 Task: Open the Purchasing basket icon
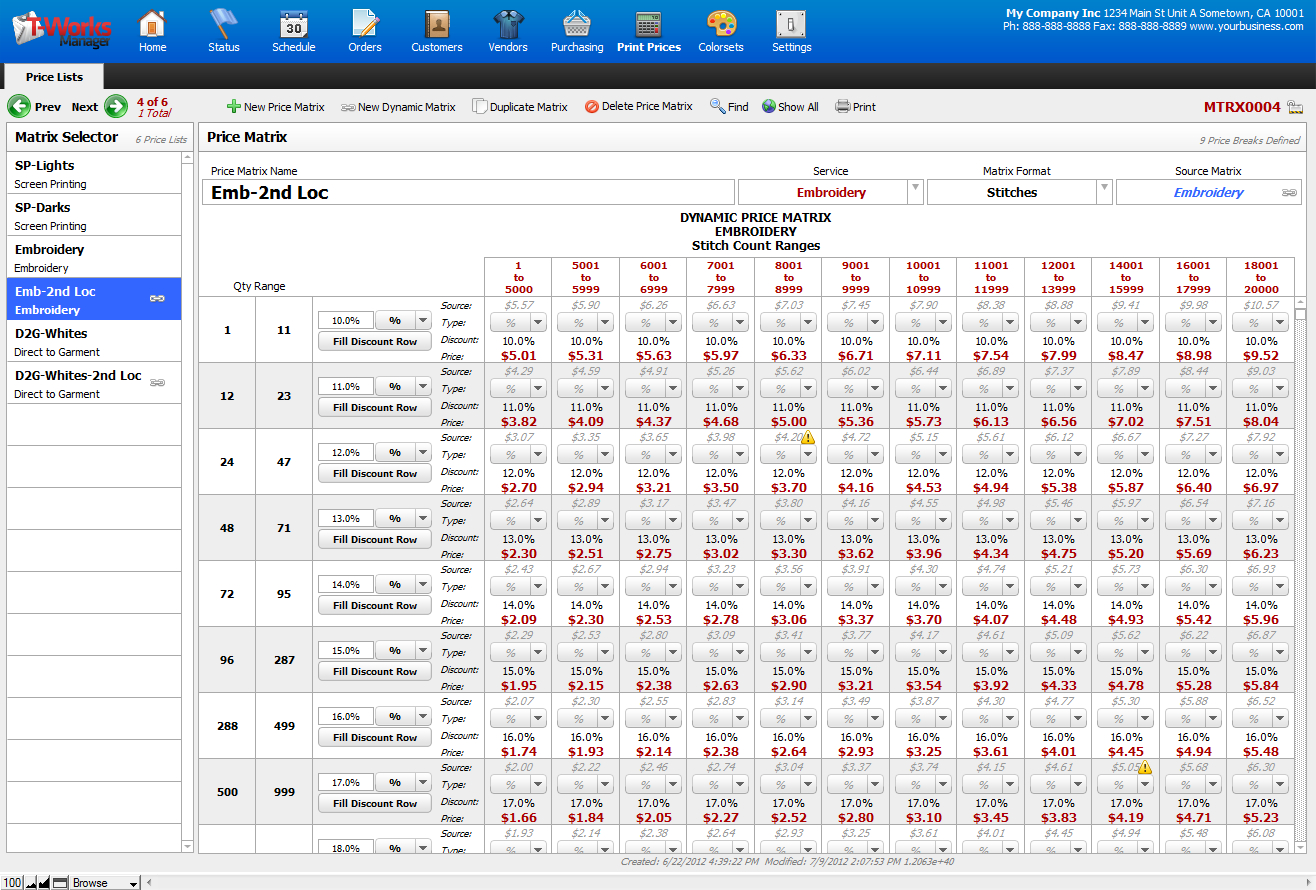click(x=577, y=24)
